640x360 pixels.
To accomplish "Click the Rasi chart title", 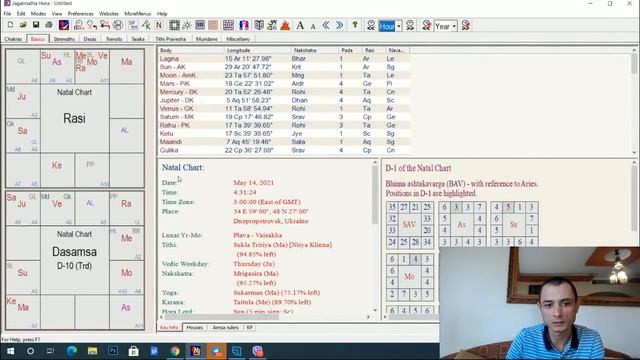I will point(74,118).
